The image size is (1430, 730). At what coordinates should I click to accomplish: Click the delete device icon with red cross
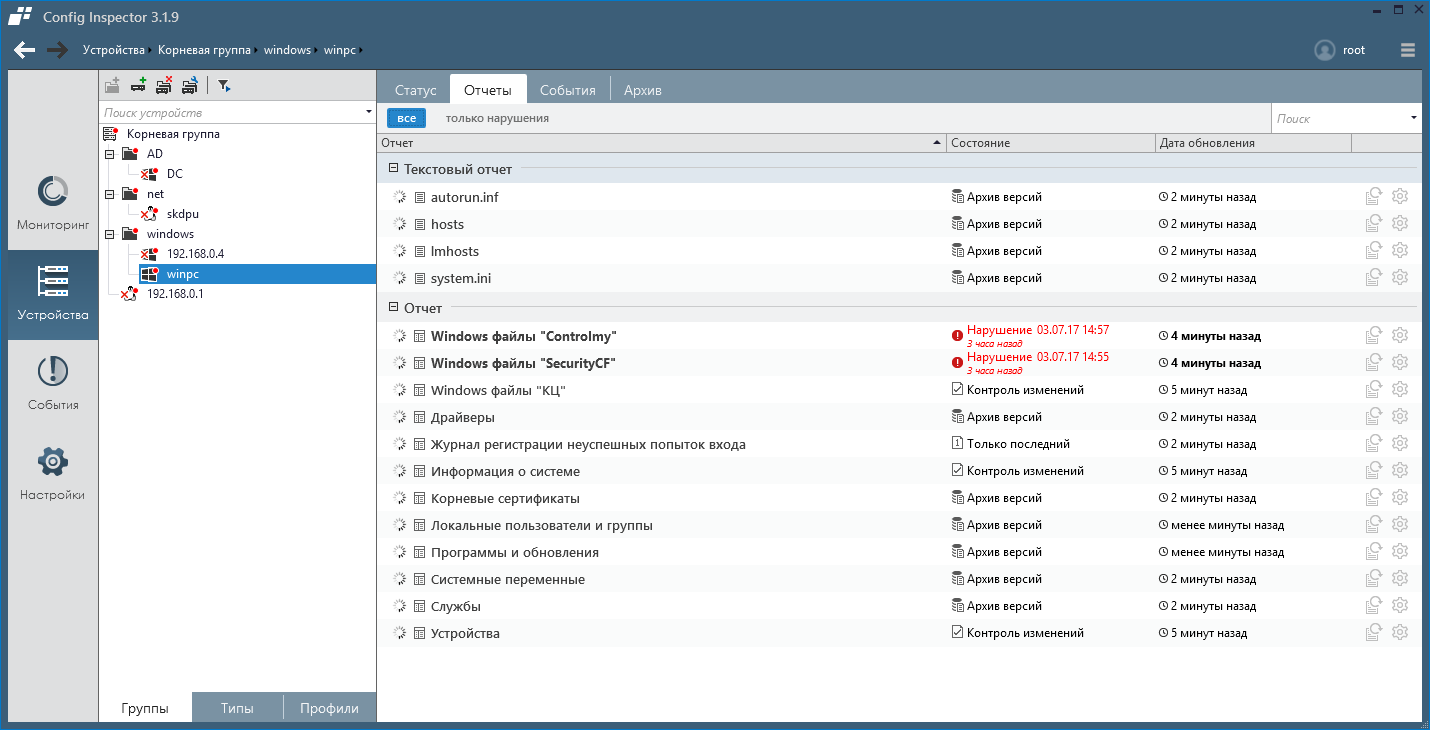tap(164, 86)
